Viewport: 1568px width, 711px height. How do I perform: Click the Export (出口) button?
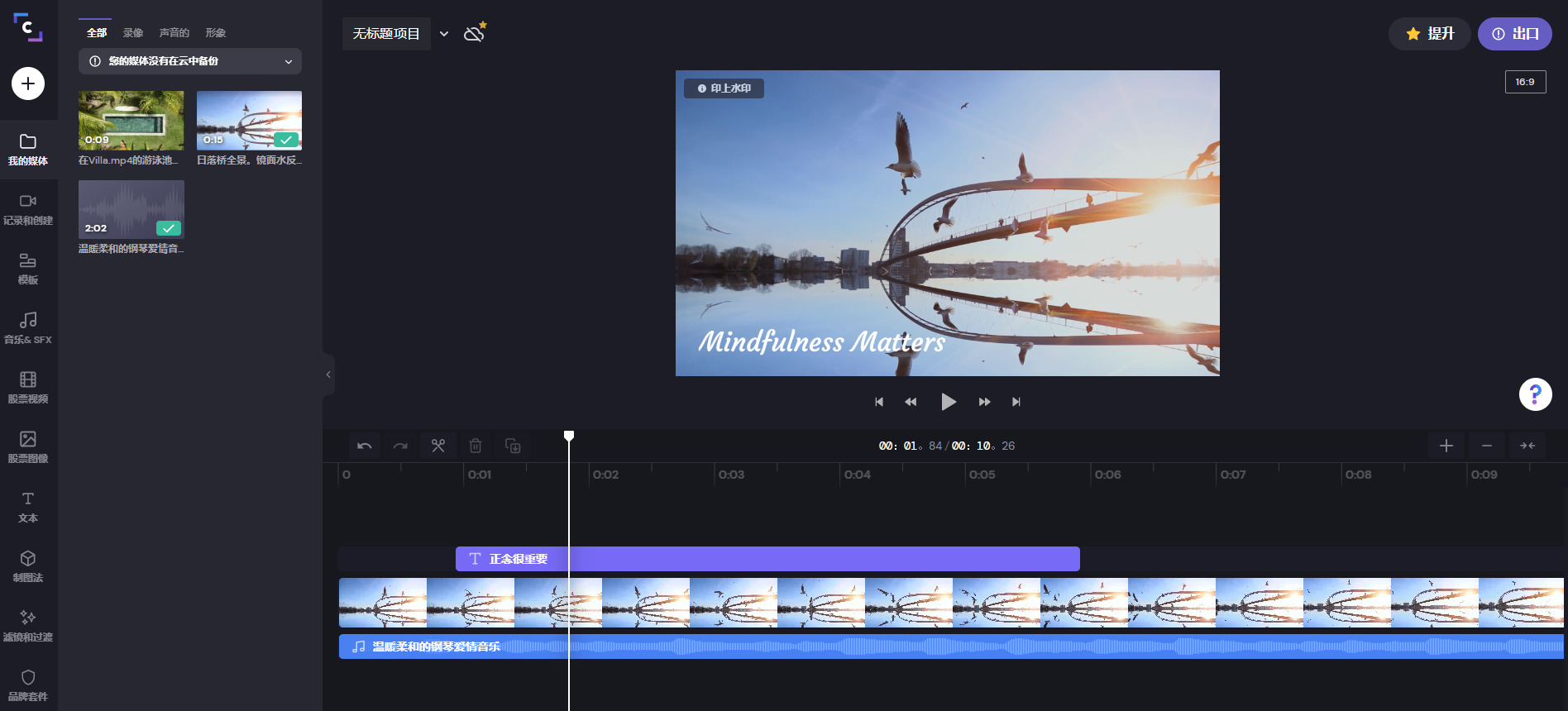(x=1515, y=34)
